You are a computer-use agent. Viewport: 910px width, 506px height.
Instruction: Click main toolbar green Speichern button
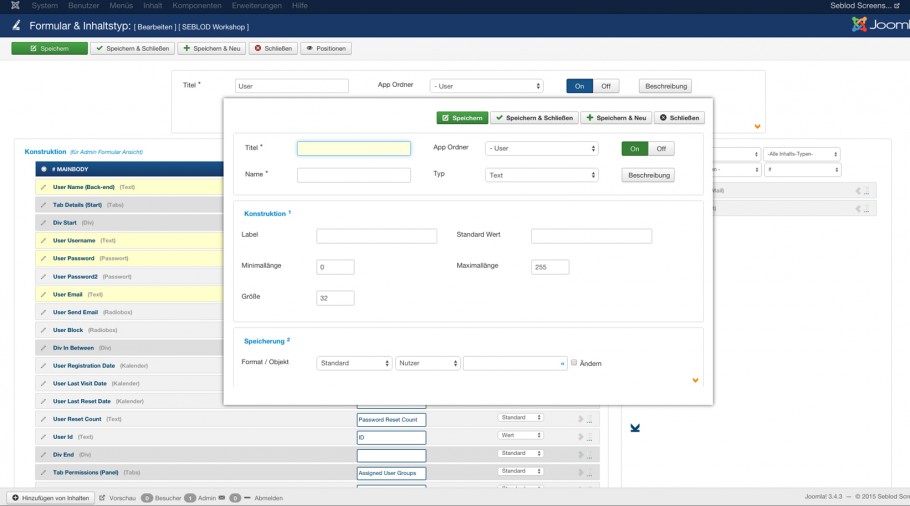coord(49,49)
